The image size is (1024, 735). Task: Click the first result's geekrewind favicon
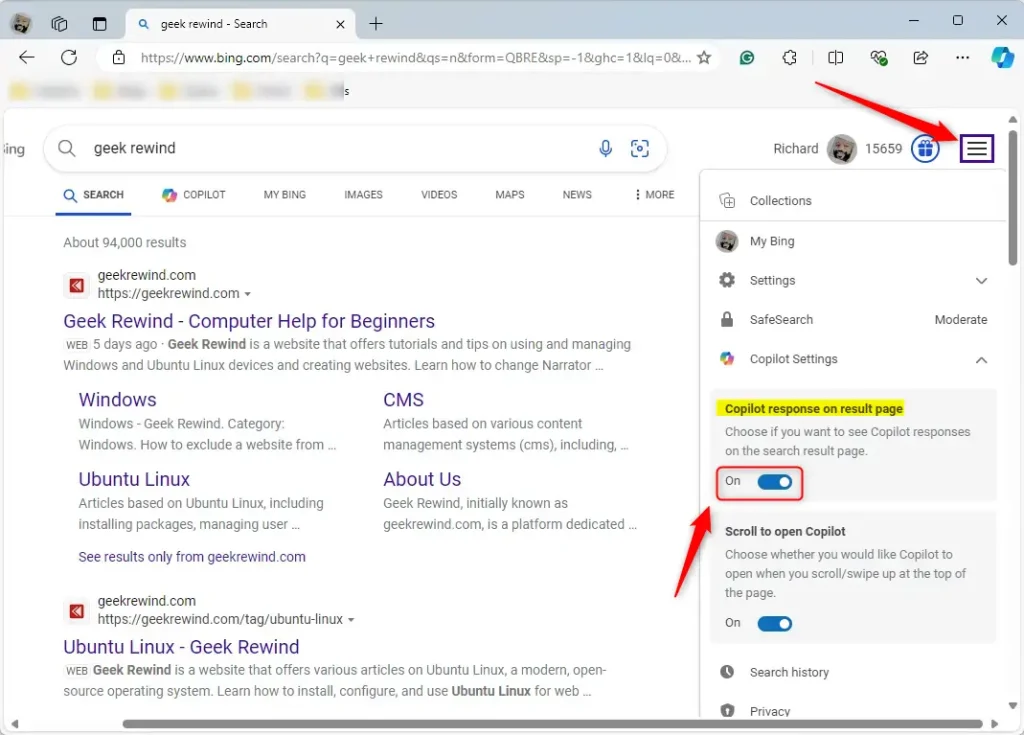tap(77, 285)
